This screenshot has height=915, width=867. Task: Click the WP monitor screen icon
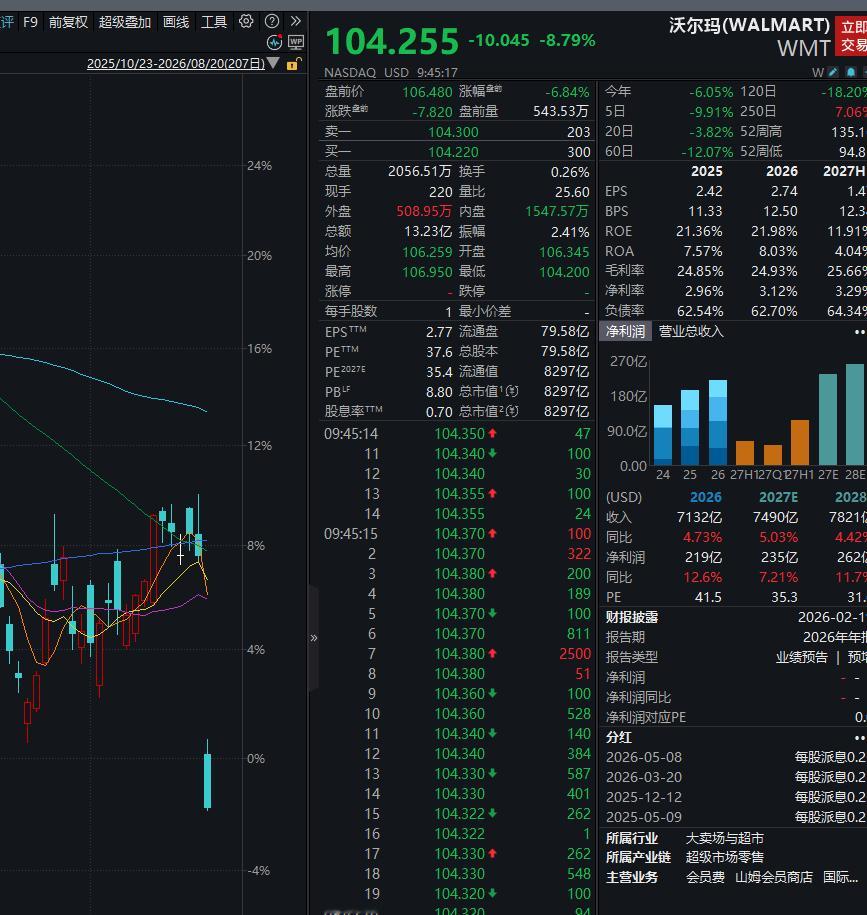(296, 42)
